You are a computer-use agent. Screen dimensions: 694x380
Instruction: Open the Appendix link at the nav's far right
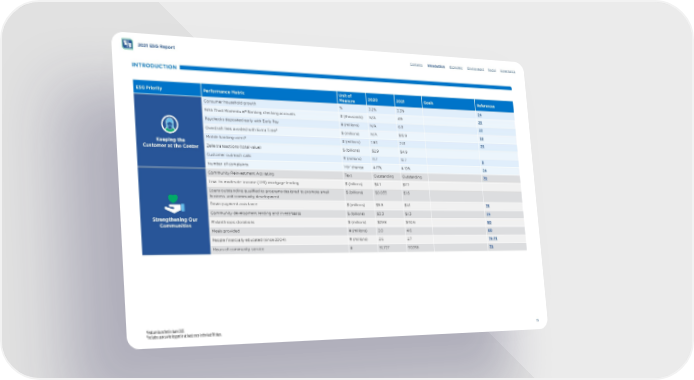[508, 71]
